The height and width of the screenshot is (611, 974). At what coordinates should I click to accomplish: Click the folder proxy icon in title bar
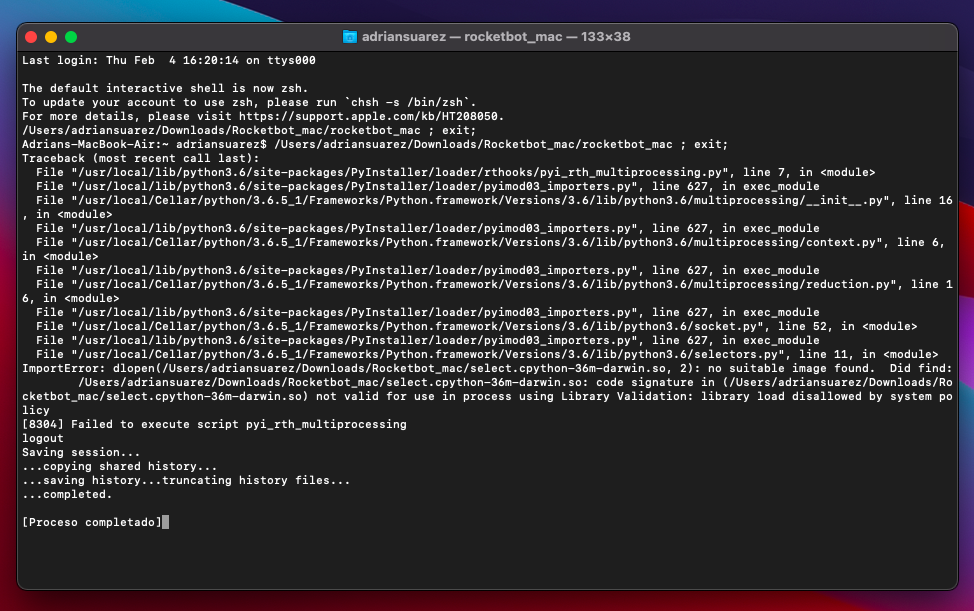[x=349, y=37]
